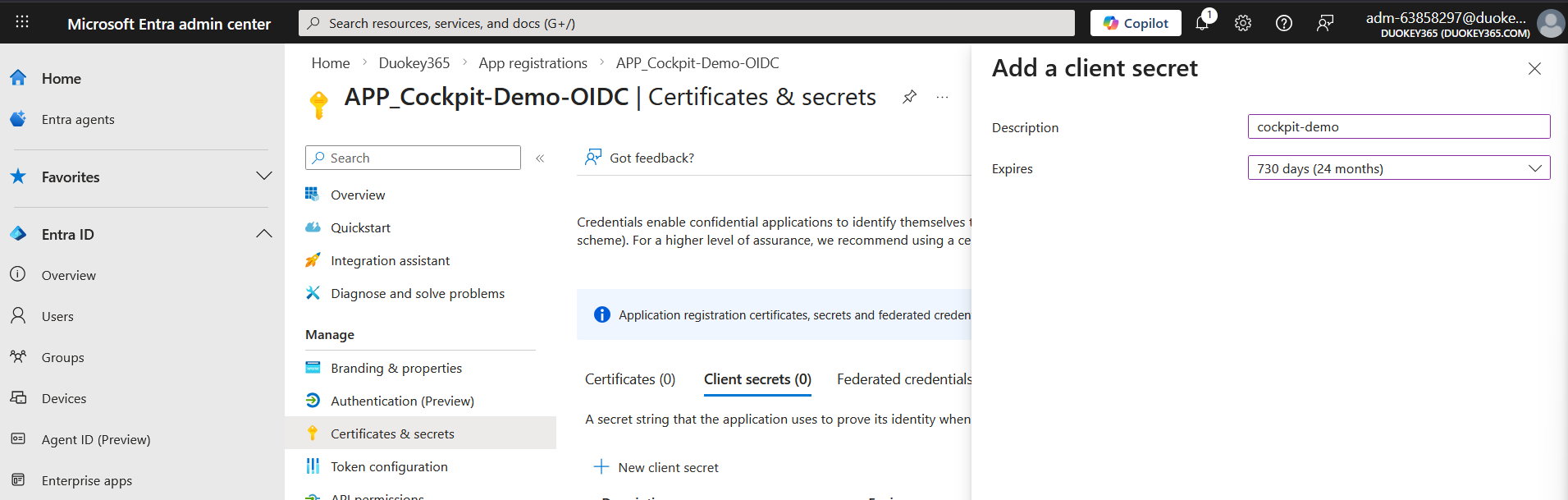Image resolution: width=1568 pixels, height=500 pixels.
Task: Open Entra agents in left navigation
Action: [x=78, y=120]
